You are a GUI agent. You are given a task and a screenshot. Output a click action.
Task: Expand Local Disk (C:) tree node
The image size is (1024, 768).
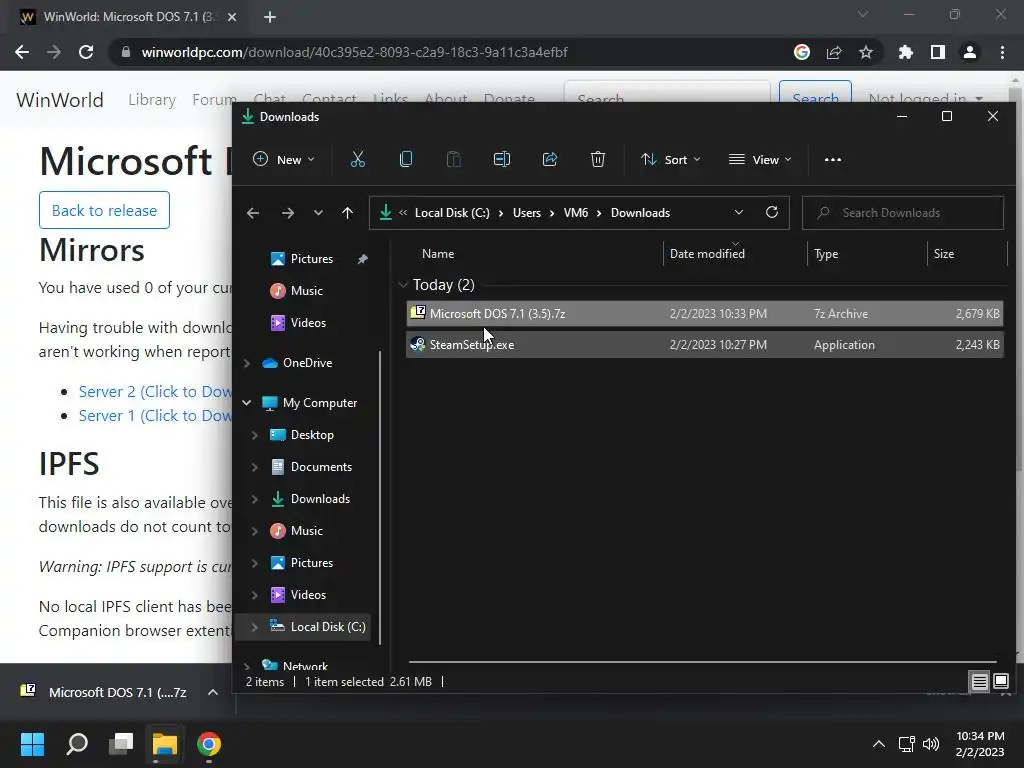pos(255,627)
